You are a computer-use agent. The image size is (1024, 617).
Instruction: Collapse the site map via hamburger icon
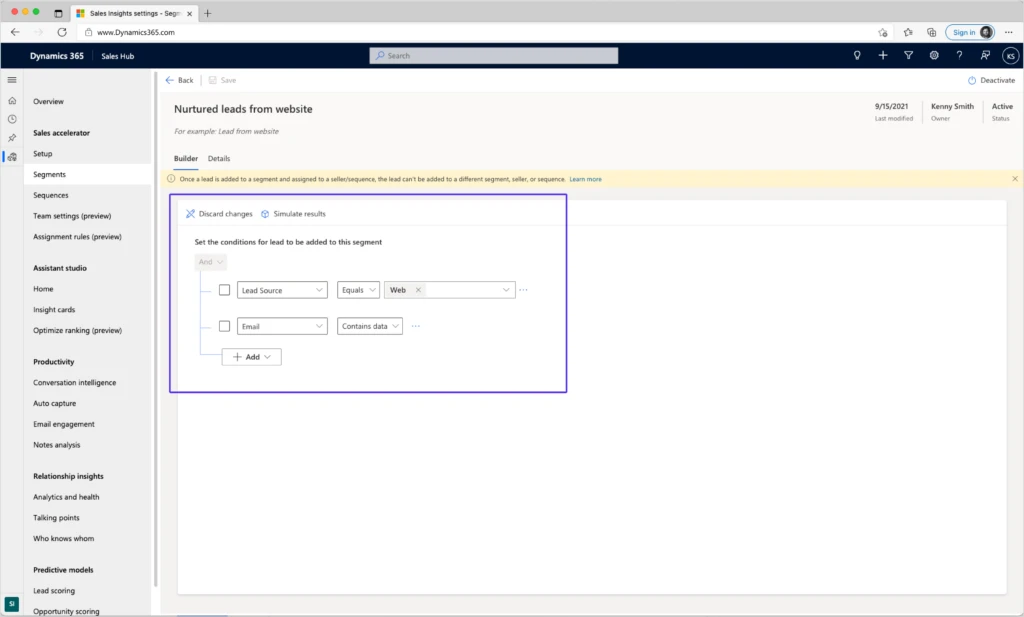pyautogui.click(x=12, y=79)
